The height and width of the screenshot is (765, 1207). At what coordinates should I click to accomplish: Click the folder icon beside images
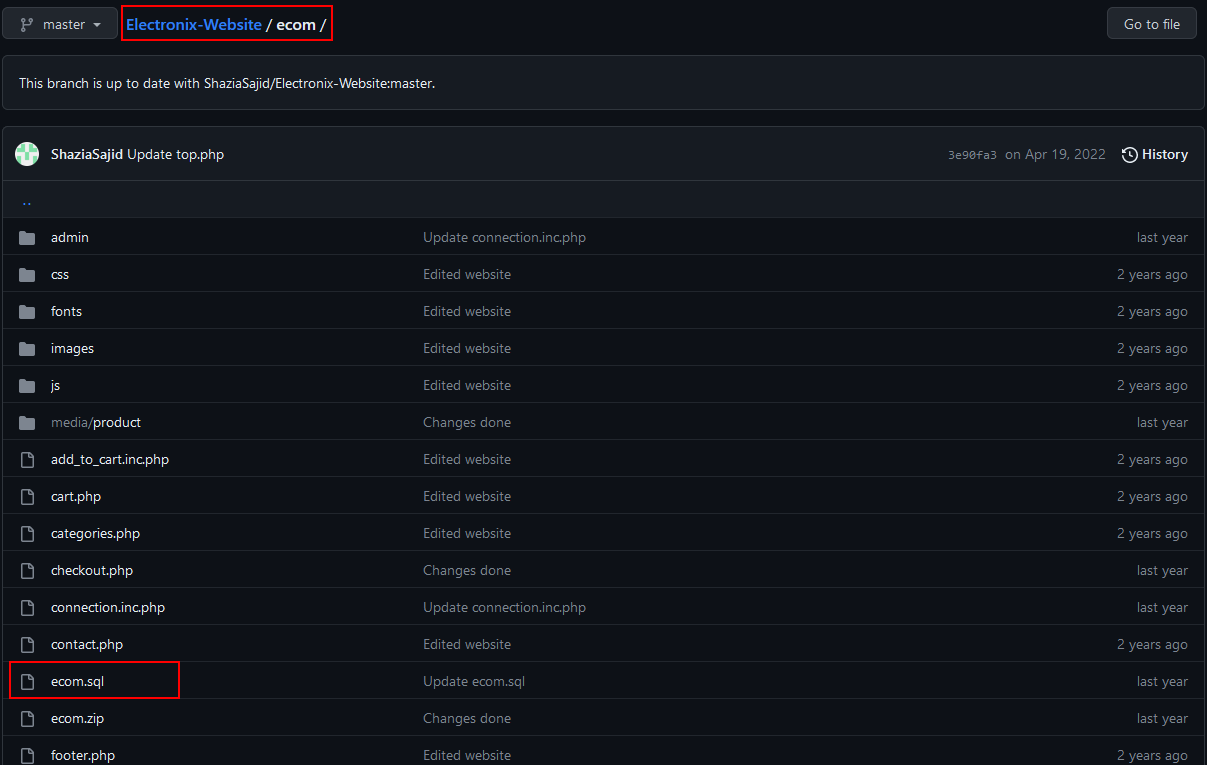(27, 349)
